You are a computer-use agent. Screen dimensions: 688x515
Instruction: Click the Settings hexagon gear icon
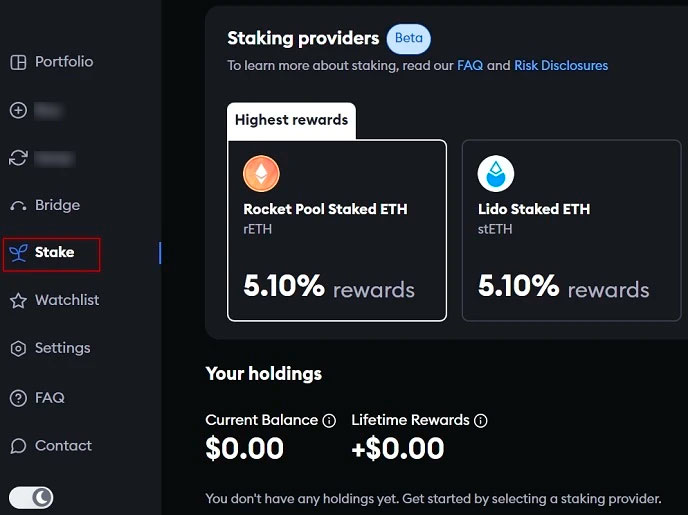pos(18,349)
